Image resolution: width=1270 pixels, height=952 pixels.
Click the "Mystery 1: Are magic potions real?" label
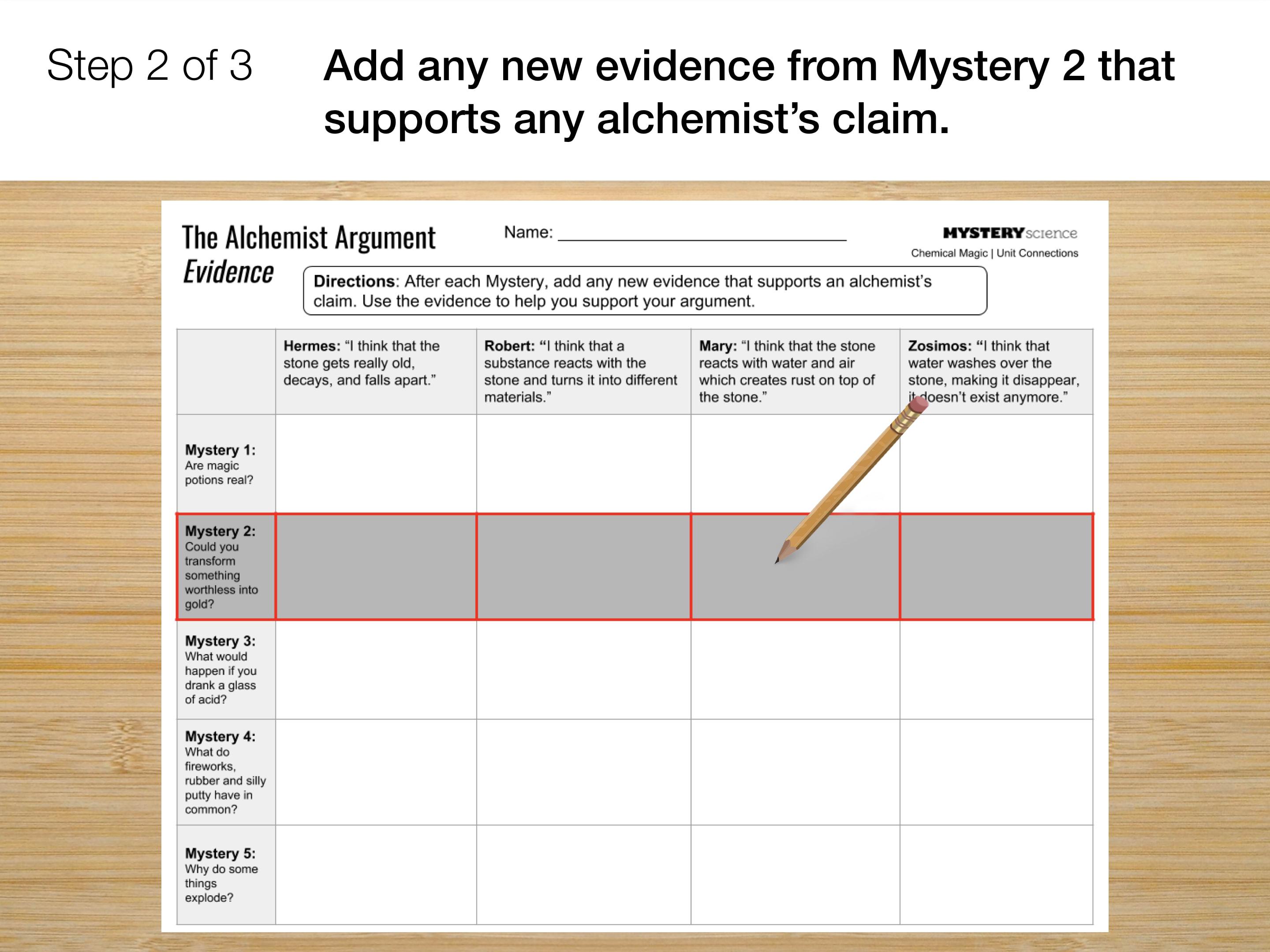[x=220, y=464]
